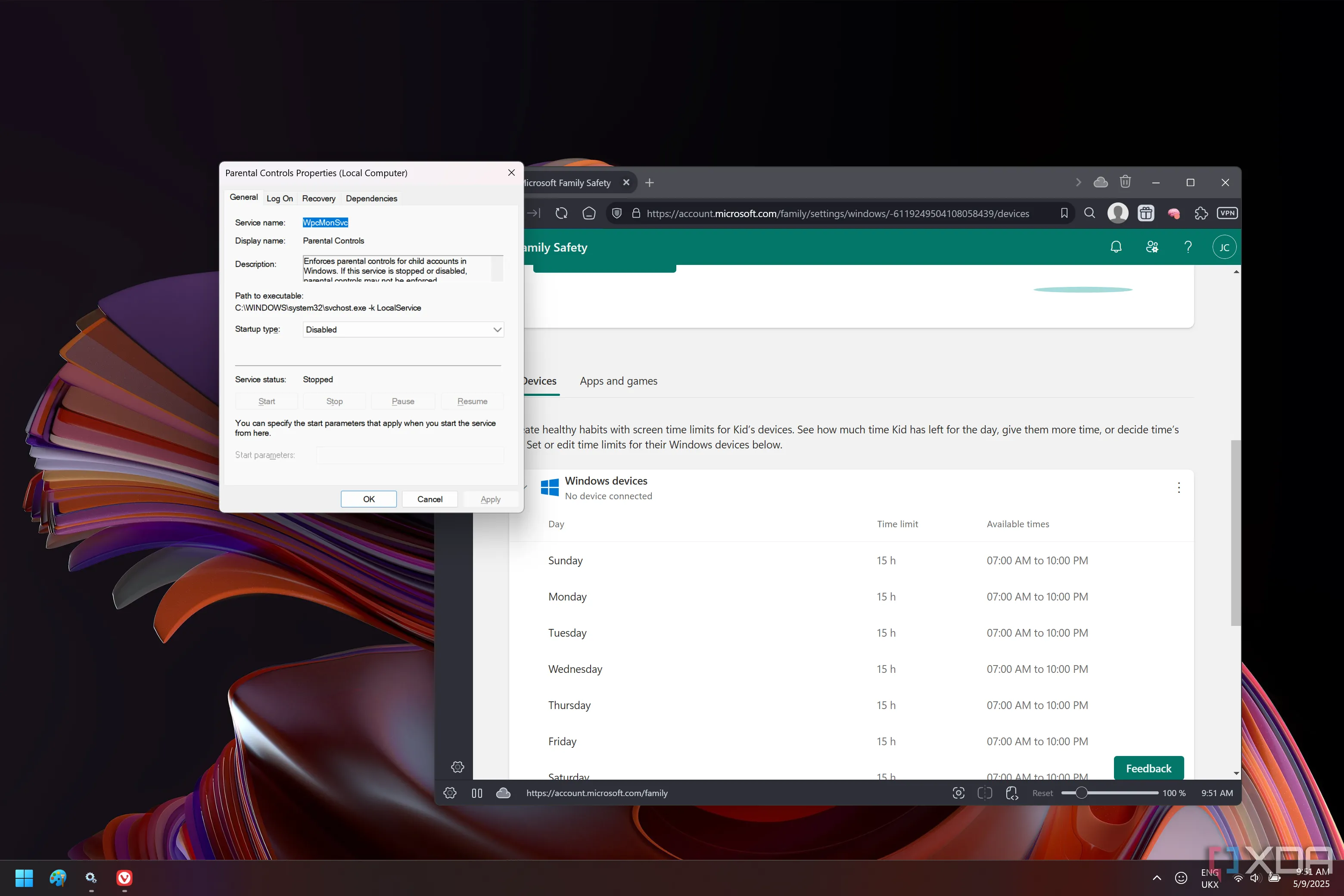Click the bookmark icon in address bar
The height and width of the screenshot is (896, 1344).
tap(1064, 213)
